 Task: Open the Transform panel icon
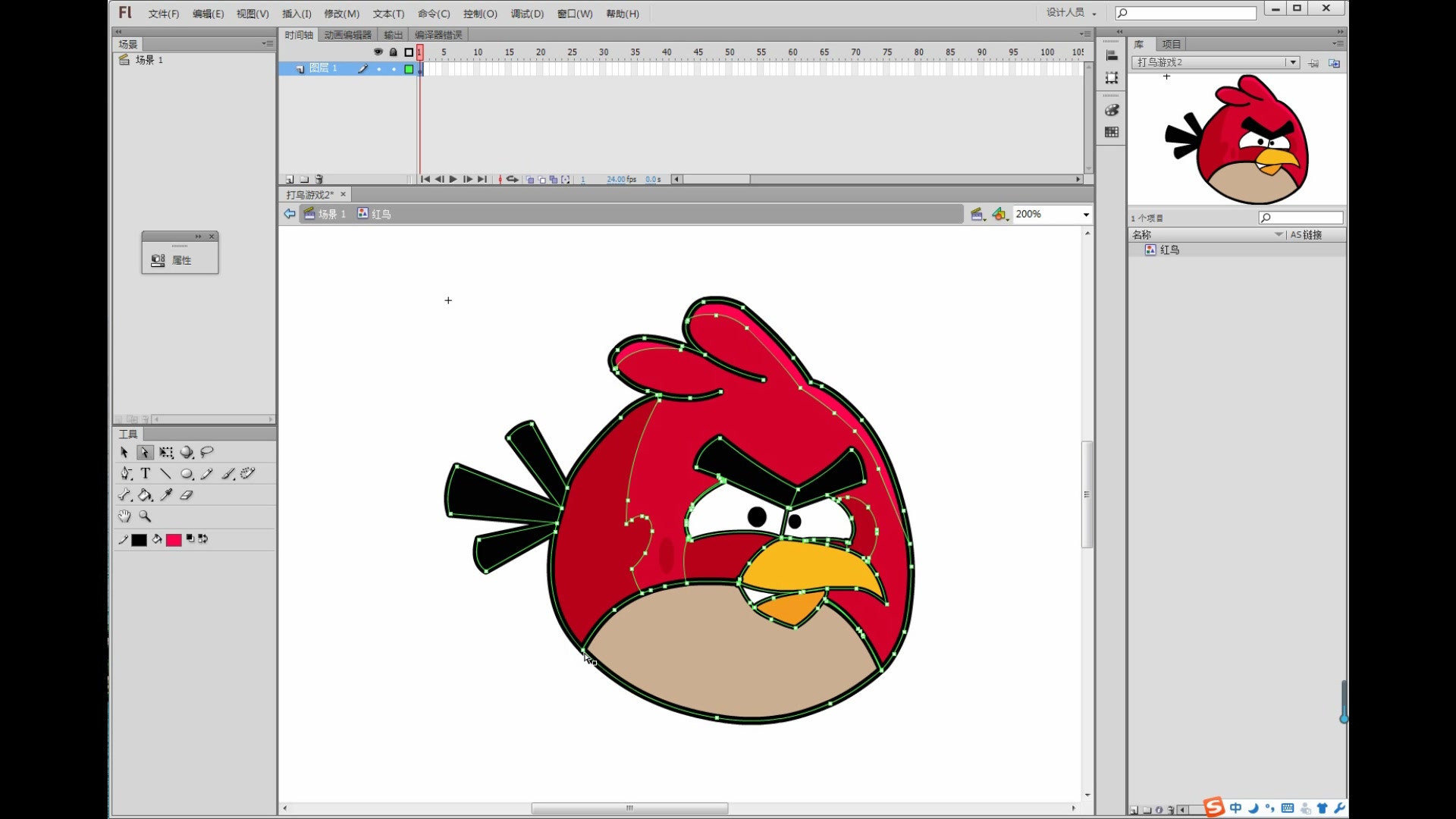1112,77
